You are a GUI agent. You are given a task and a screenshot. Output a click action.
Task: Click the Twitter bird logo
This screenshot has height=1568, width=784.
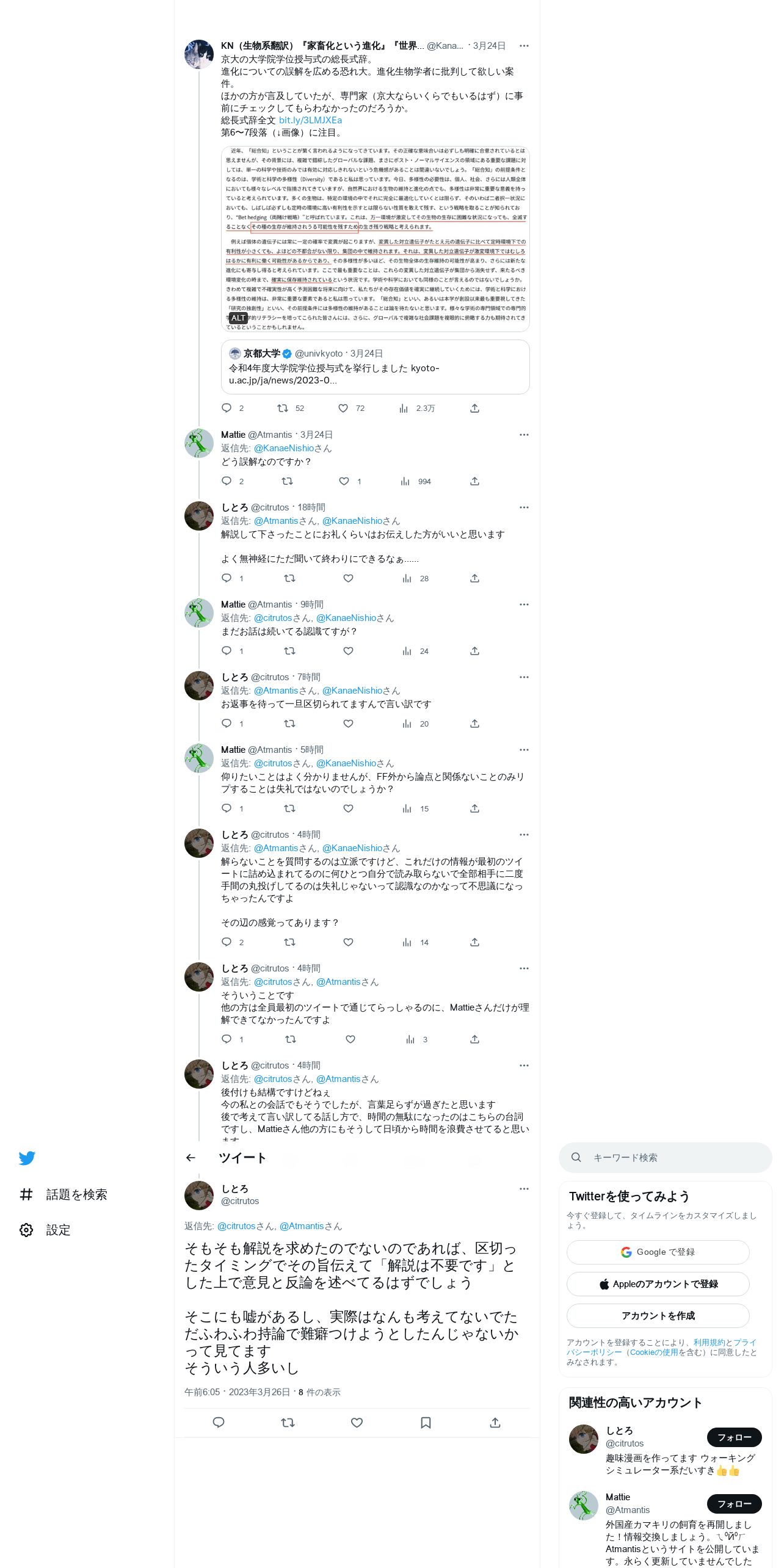point(27,1158)
